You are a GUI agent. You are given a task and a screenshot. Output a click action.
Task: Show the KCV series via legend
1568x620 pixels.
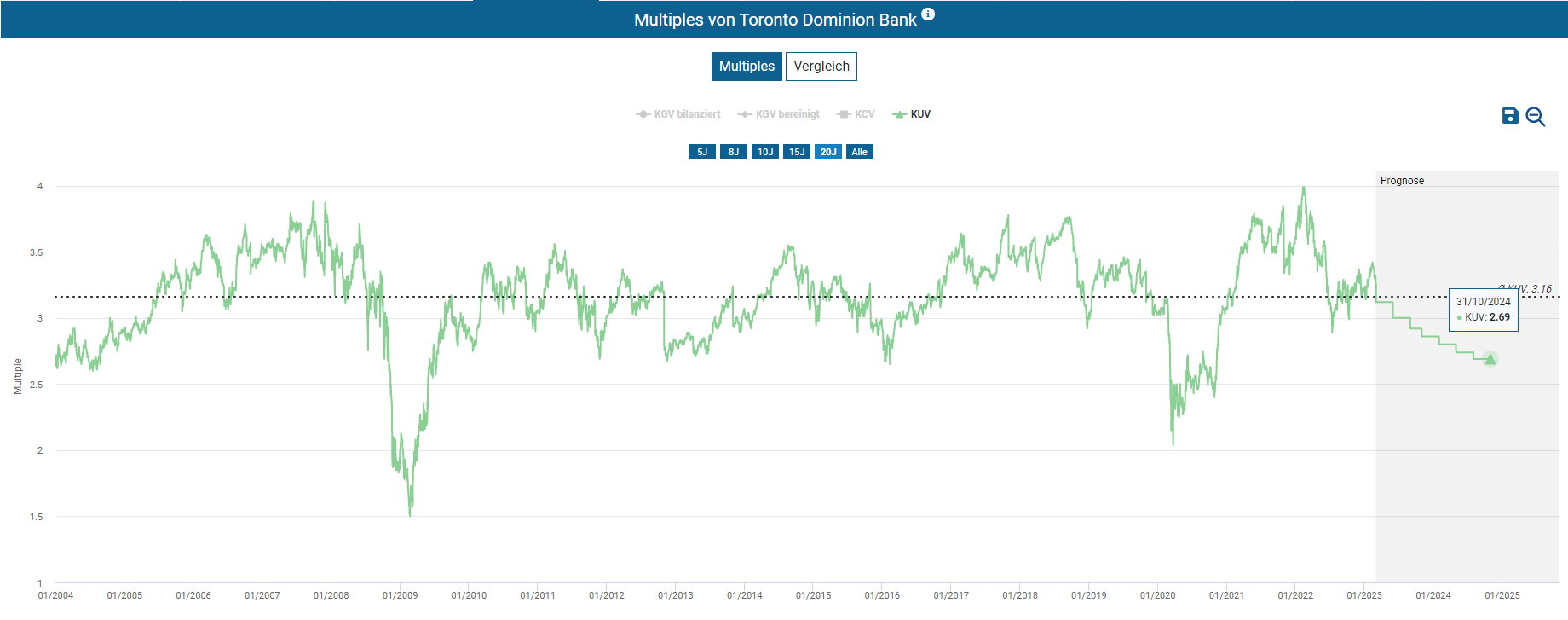click(856, 114)
